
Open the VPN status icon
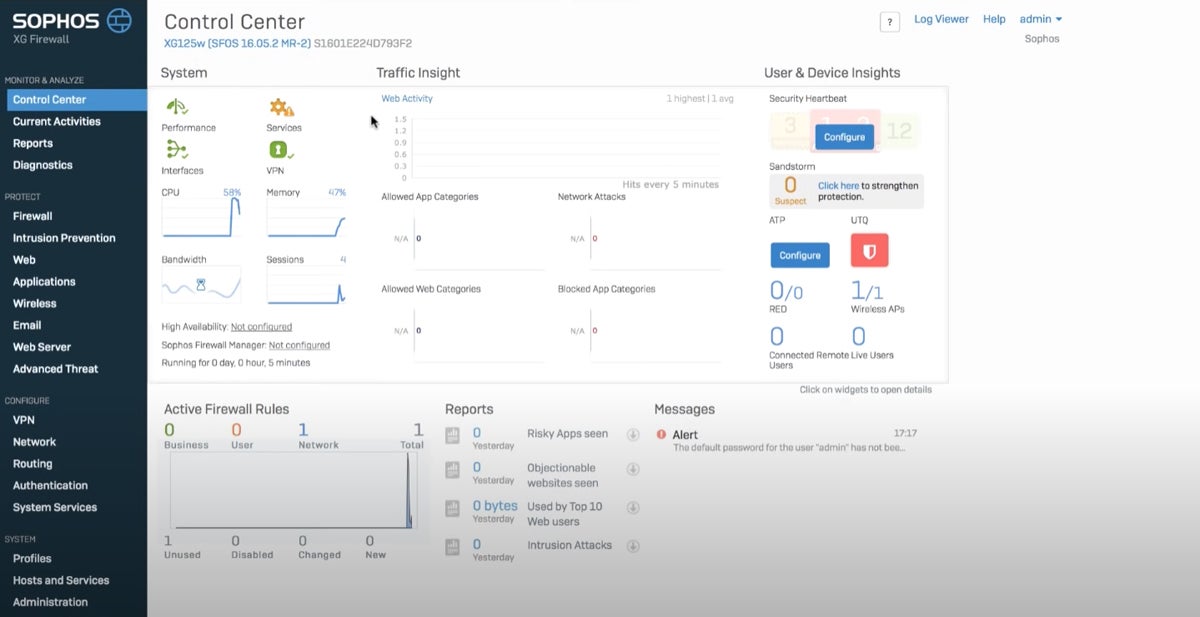[280, 150]
